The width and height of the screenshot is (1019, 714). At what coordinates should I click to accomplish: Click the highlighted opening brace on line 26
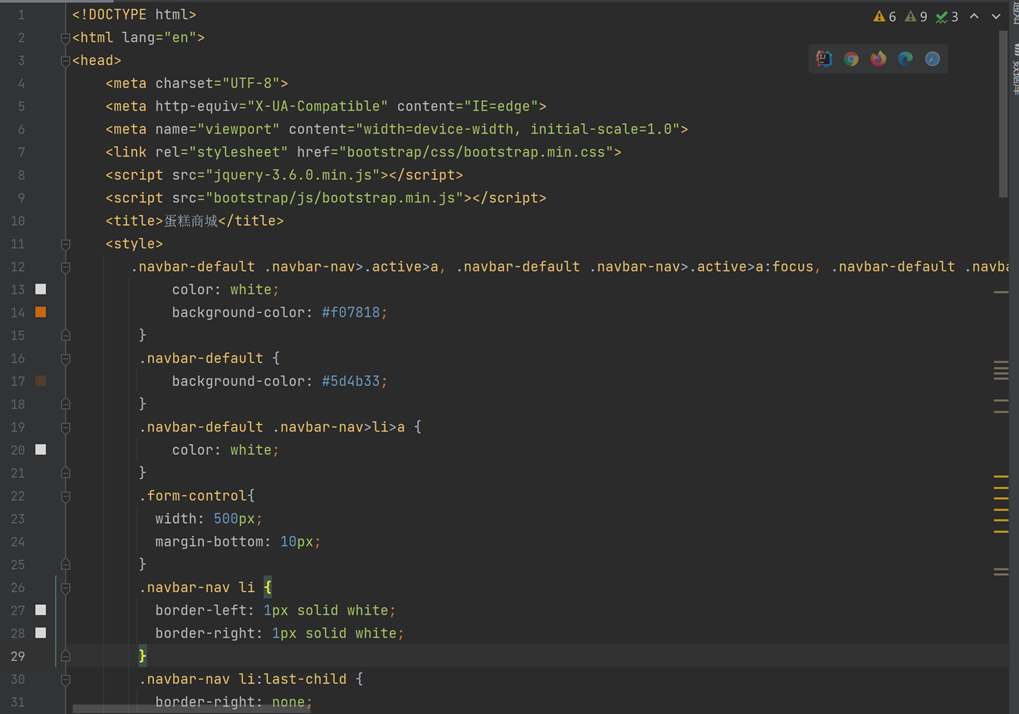click(x=268, y=587)
